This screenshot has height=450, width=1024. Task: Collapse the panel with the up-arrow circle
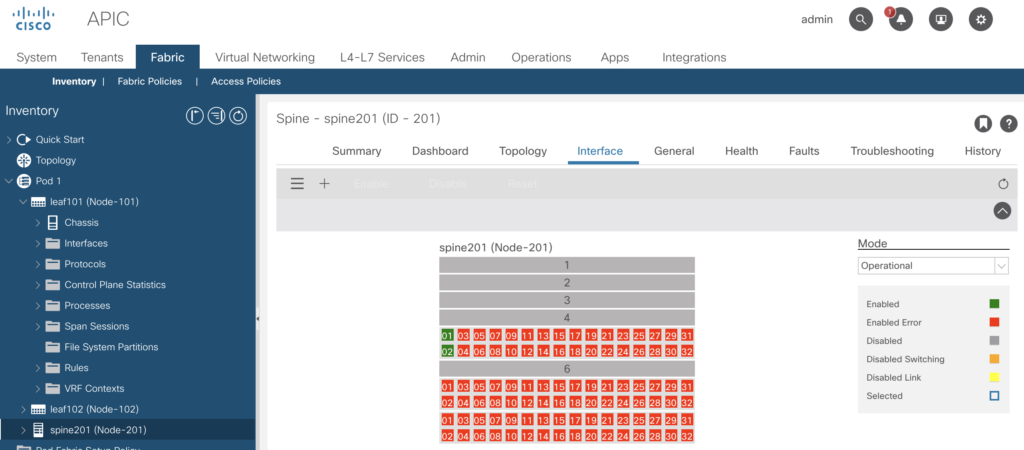(x=1002, y=210)
